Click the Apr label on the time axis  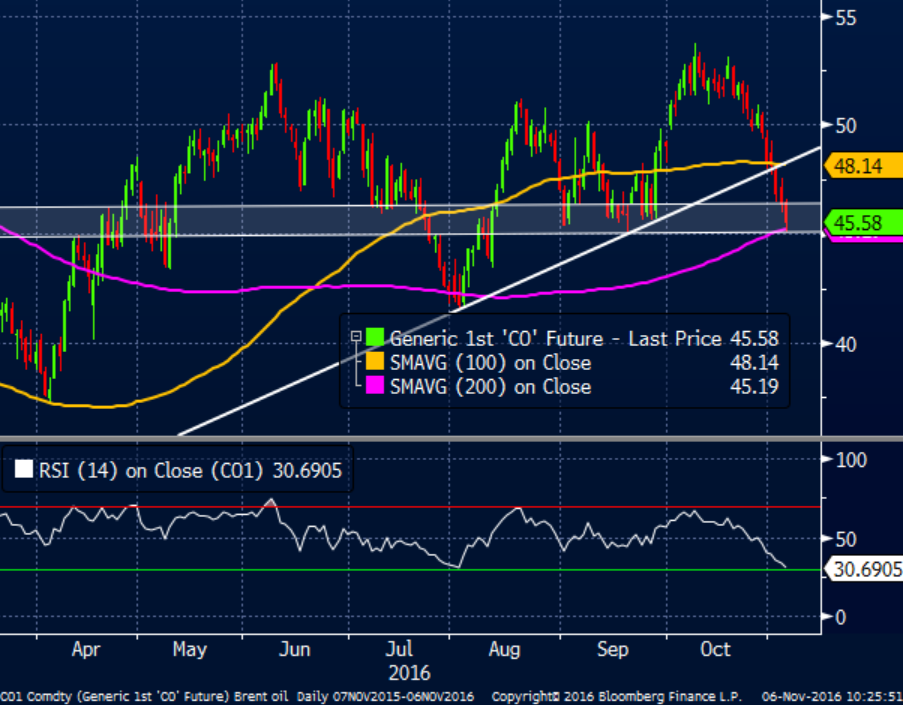(x=87, y=650)
